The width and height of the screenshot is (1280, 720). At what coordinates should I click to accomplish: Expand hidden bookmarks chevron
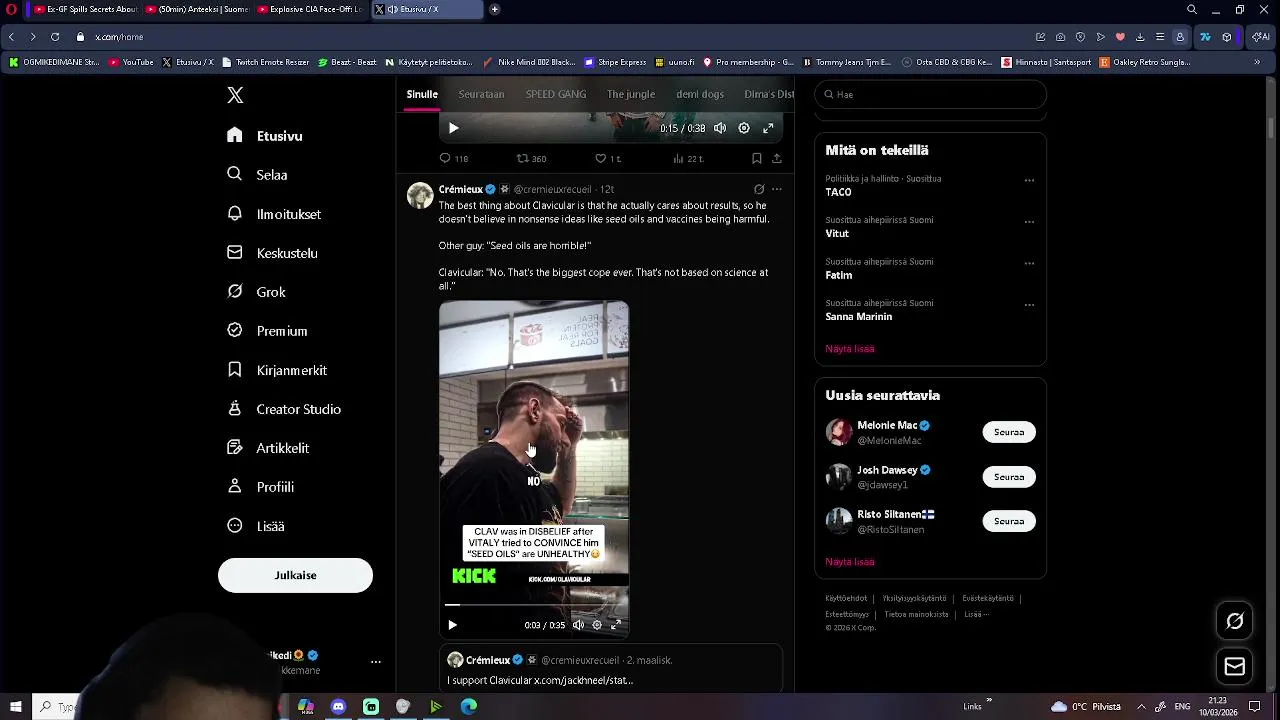[x=1257, y=62]
